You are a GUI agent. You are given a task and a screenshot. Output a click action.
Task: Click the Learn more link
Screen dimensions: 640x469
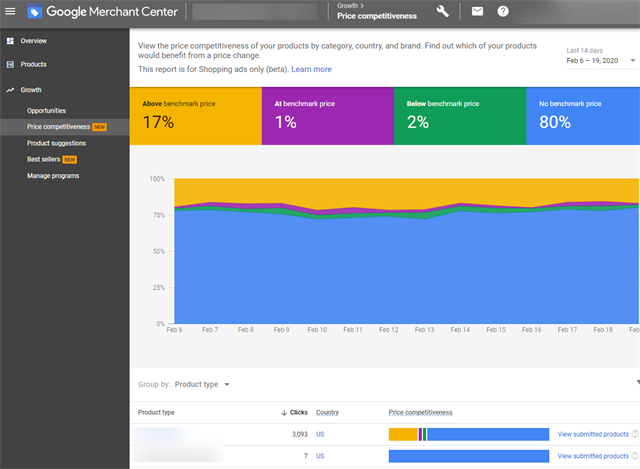311,69
